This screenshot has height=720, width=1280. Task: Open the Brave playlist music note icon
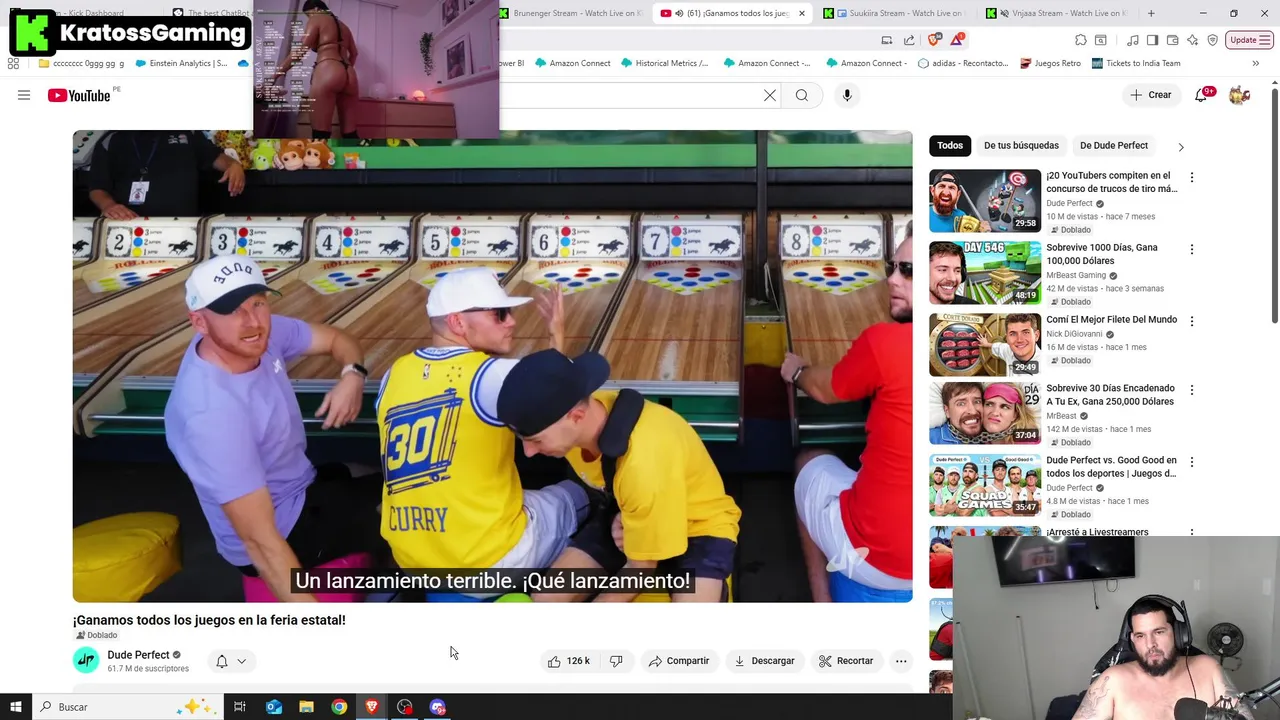(1133, 40)
